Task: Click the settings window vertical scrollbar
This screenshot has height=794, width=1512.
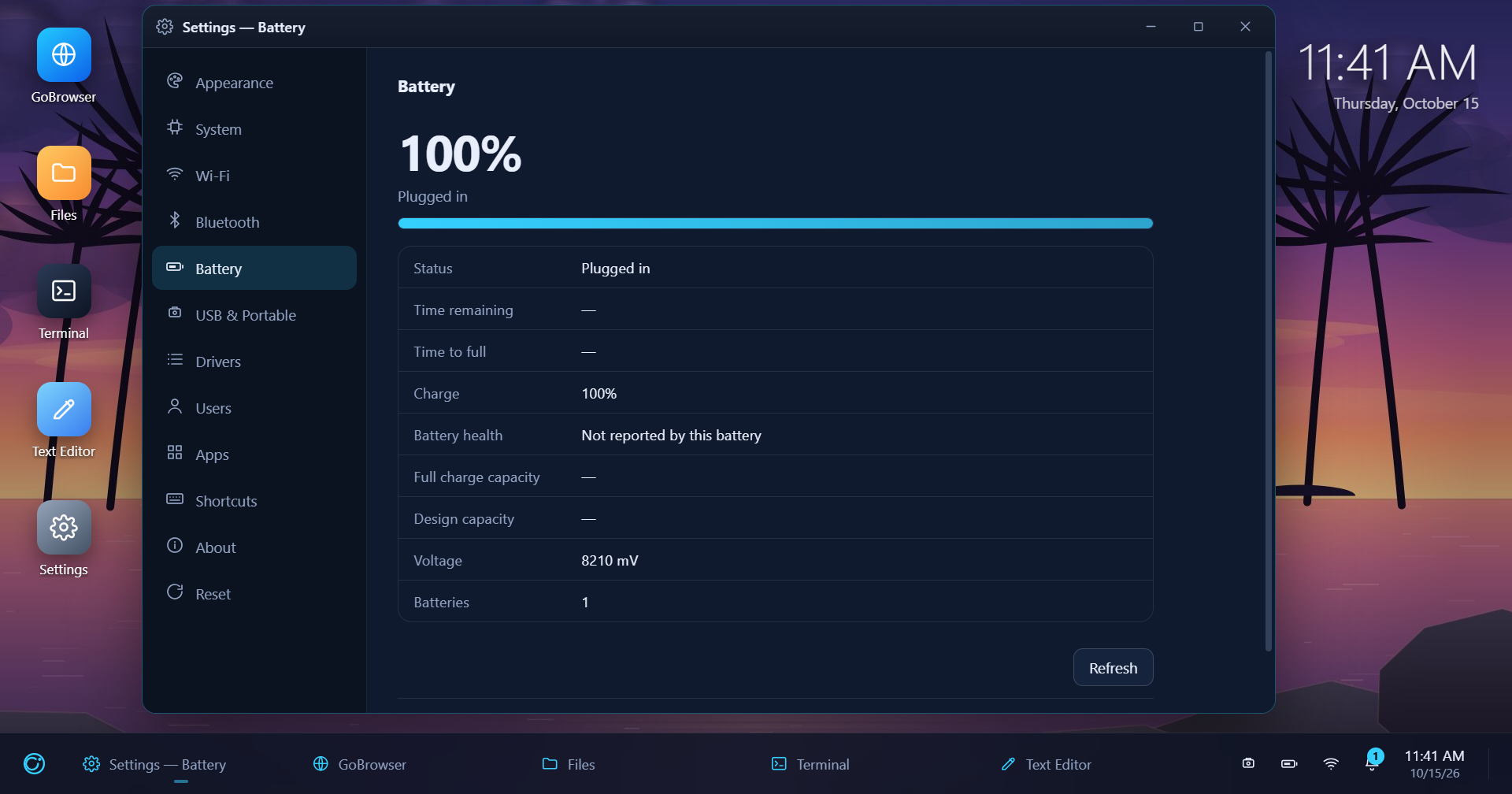Action: click(1268, 352)
